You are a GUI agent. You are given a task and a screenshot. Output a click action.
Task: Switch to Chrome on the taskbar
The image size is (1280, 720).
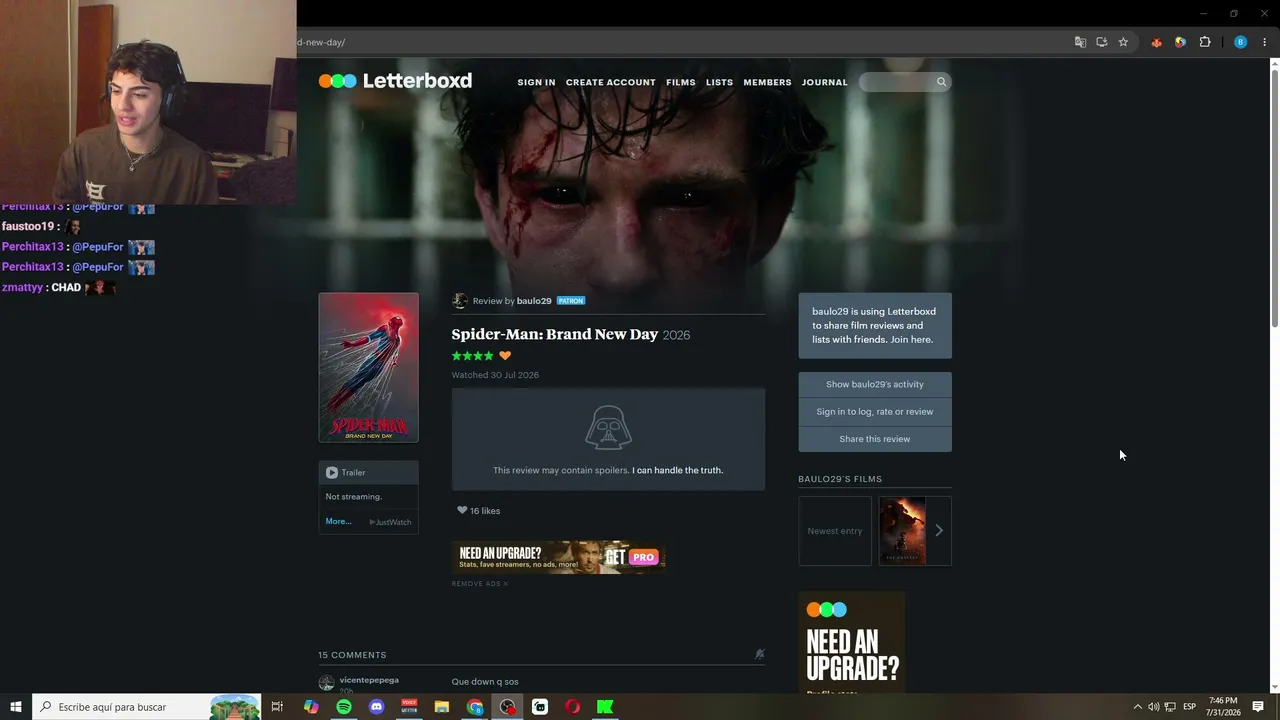[x=475, y=707]
